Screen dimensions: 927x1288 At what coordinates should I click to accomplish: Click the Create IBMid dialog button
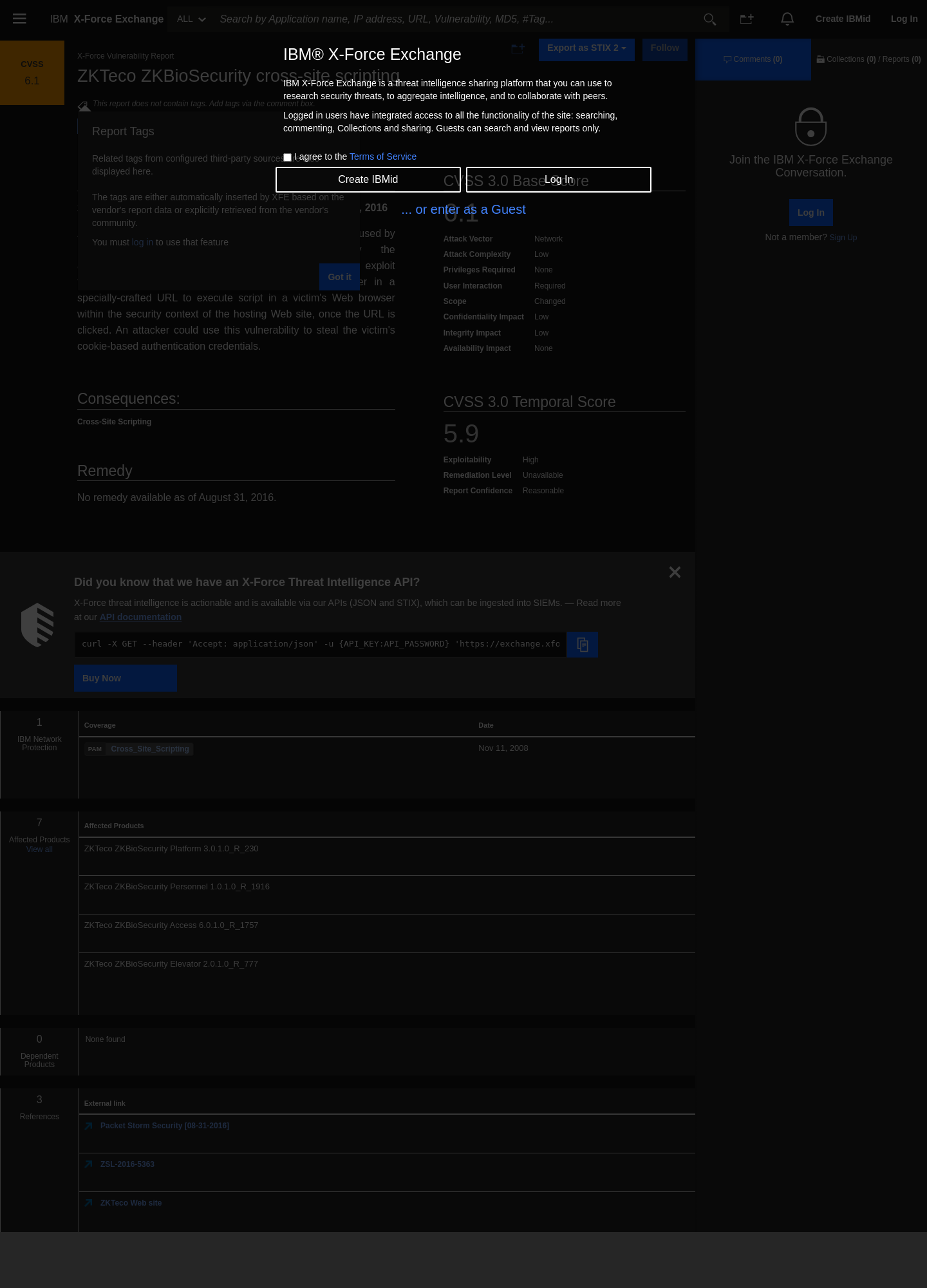click(368, 180)
